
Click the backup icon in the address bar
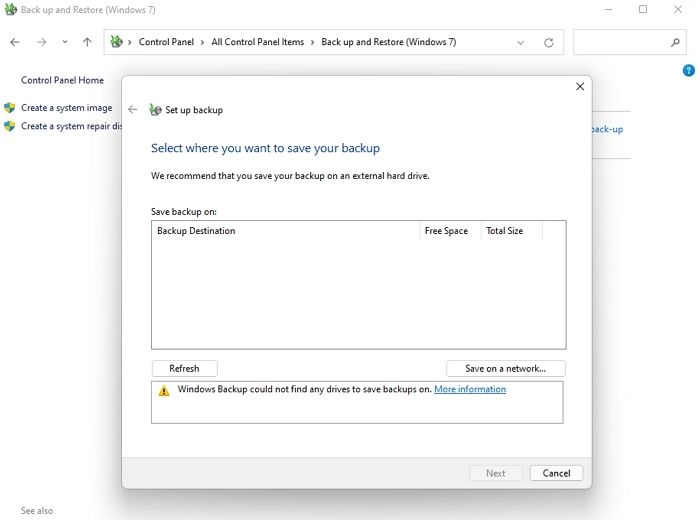117,42
